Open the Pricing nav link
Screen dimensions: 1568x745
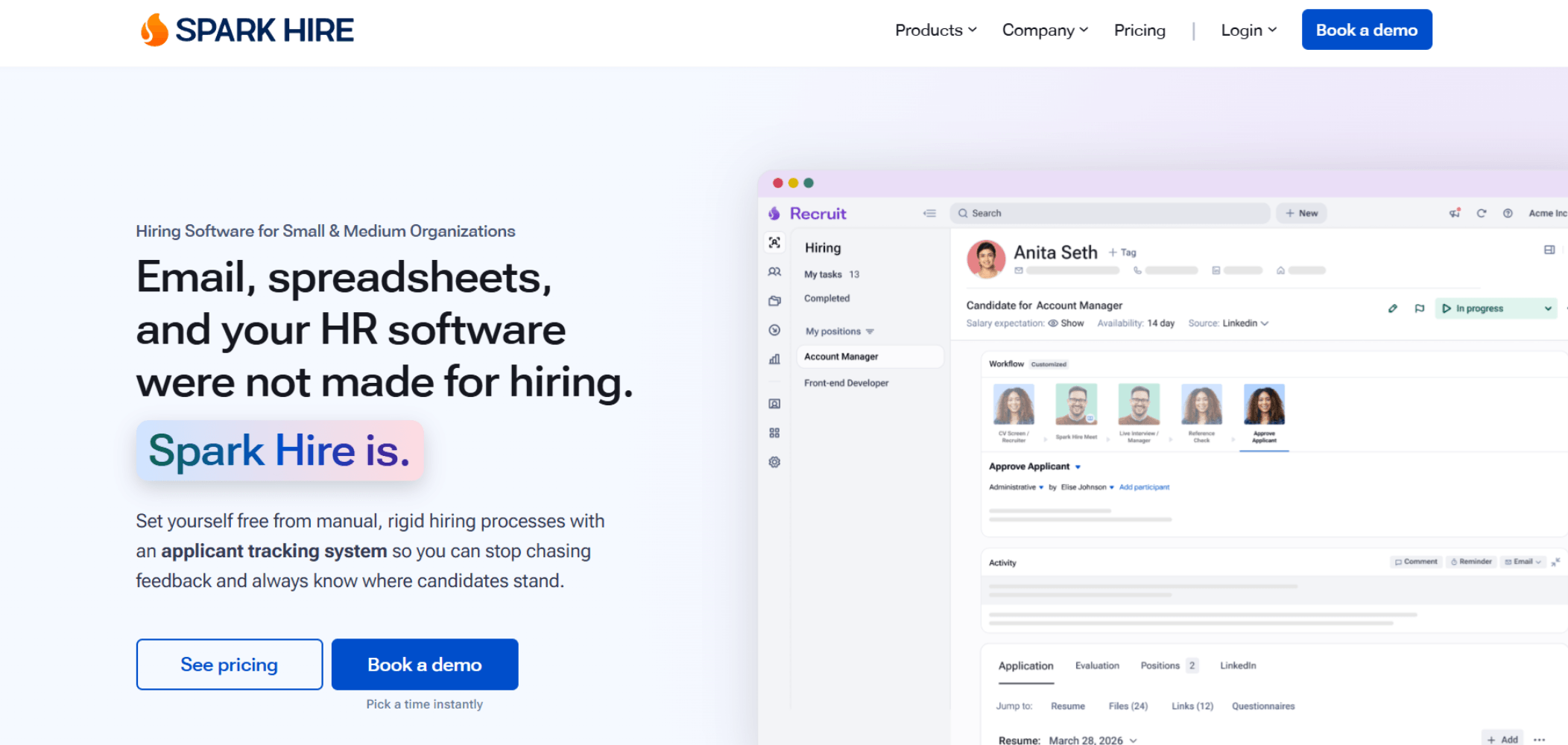click(1139, 30)
